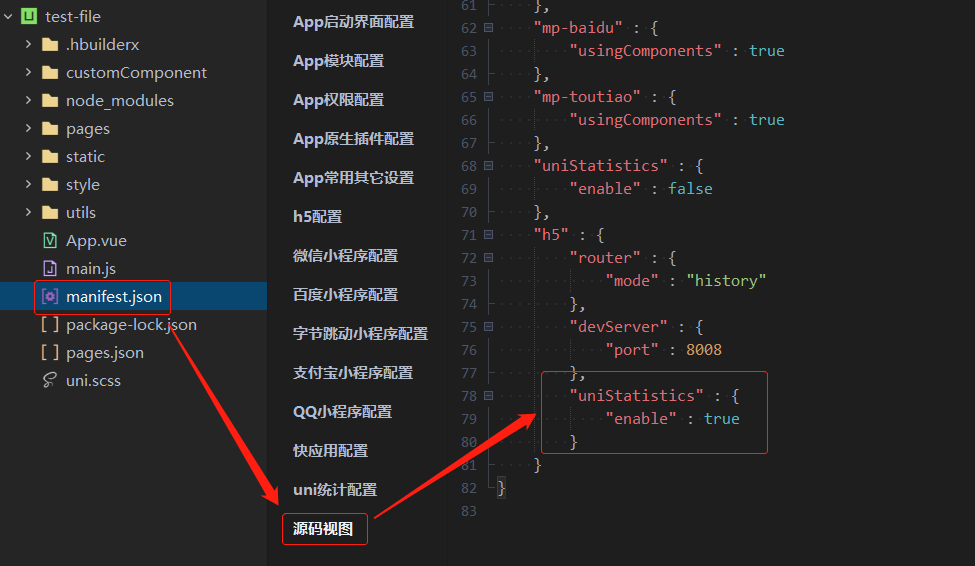975x566 pixels.
Task: Click the uni.scss Sass file icon
Action: pos(50,381)
